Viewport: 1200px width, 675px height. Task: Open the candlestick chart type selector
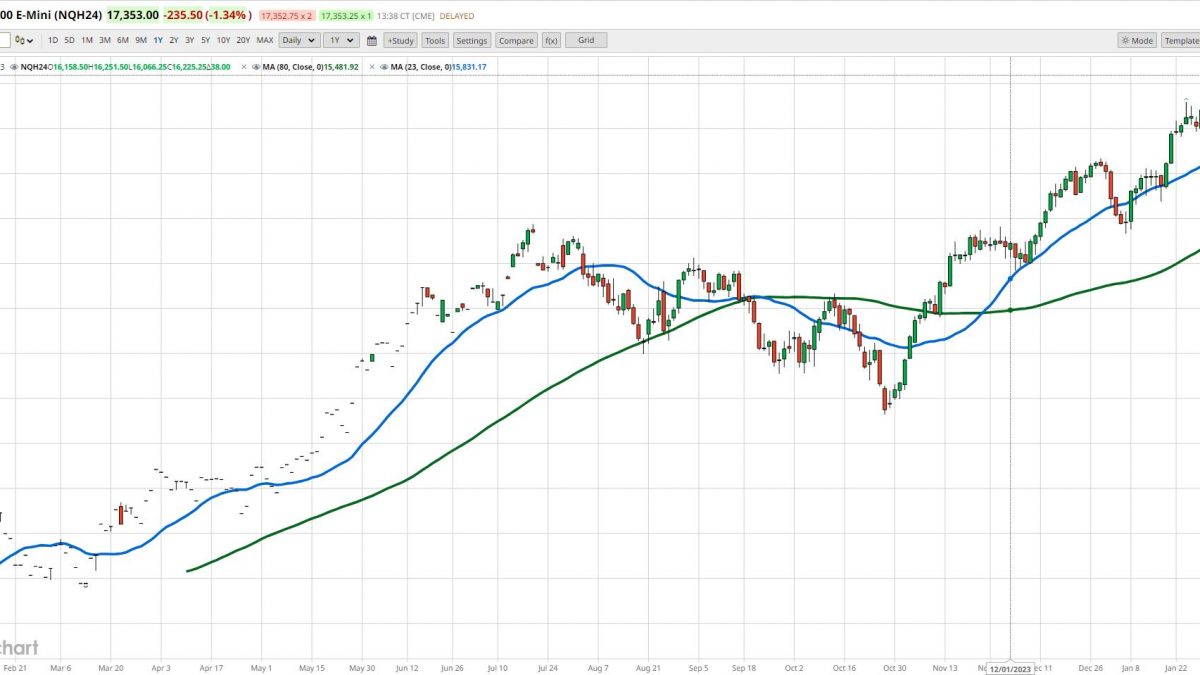[24, 40]
